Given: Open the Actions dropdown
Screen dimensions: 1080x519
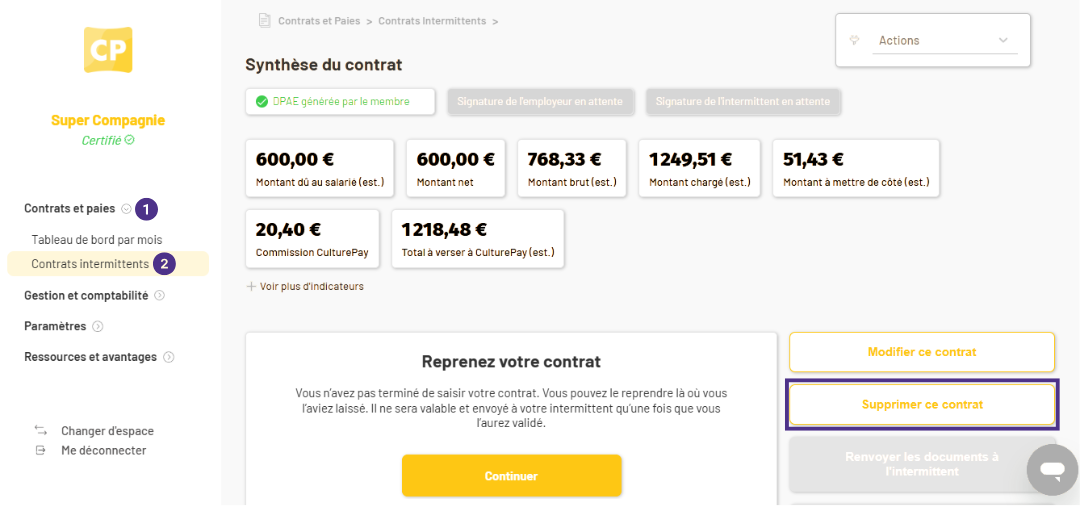Looking at the screenshot, I should [x=944, y=41].
